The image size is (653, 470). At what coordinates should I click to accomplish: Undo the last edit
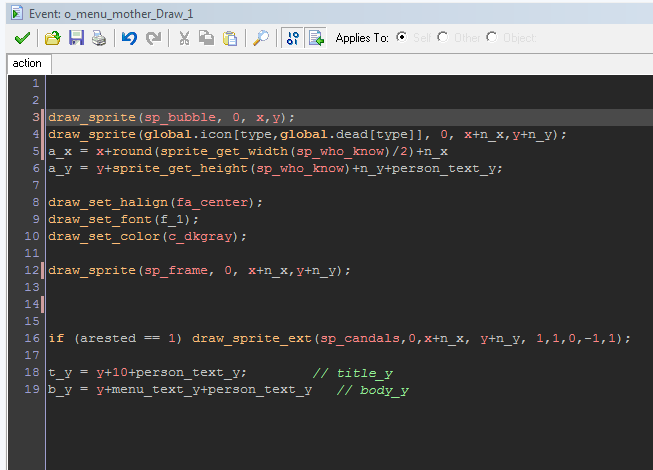tap(130, 38)
